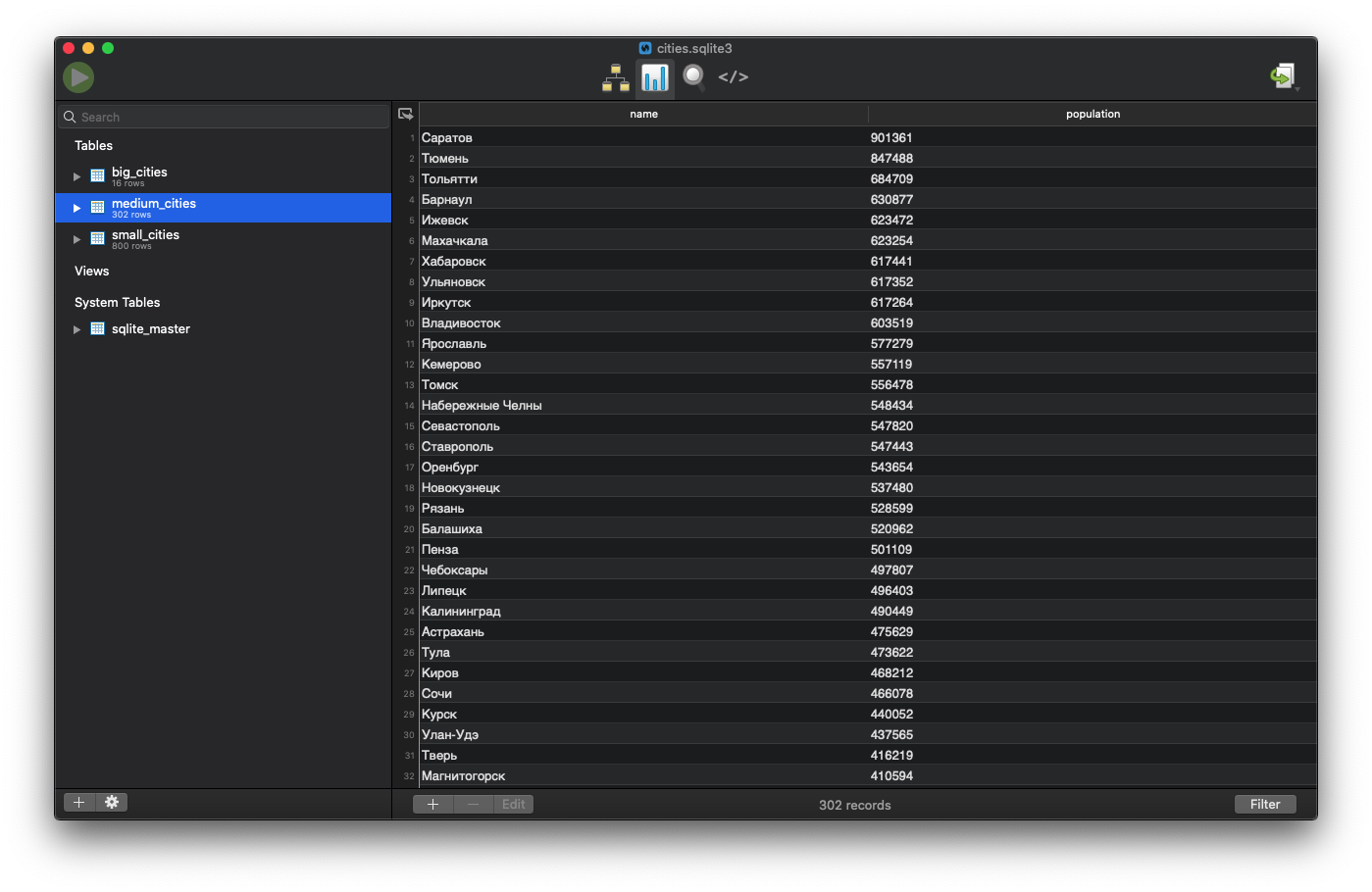The image size is (1372, 892).
Task: Click the Views section heading
Action: point(92,271)
